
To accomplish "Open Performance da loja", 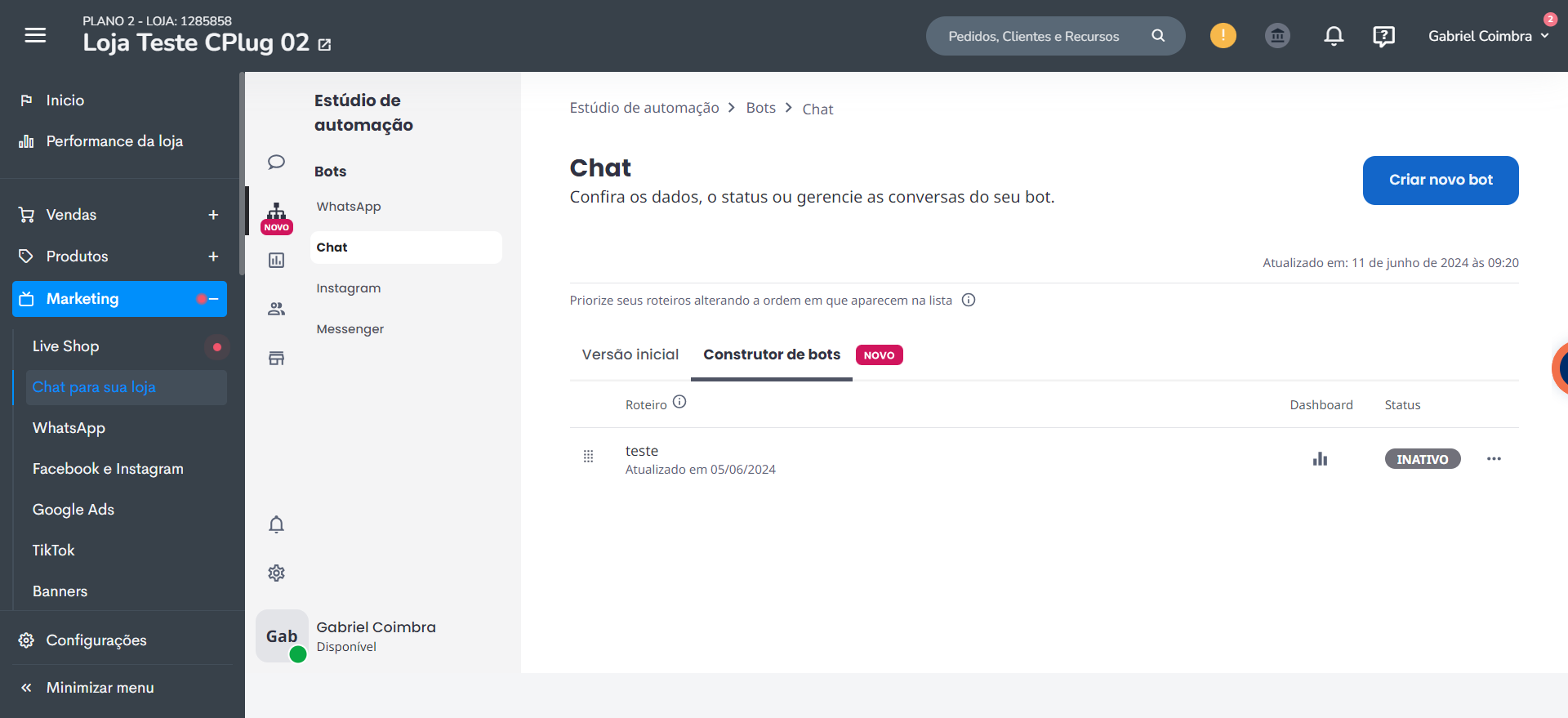I will pyautogui.click(x=114, y=141).
